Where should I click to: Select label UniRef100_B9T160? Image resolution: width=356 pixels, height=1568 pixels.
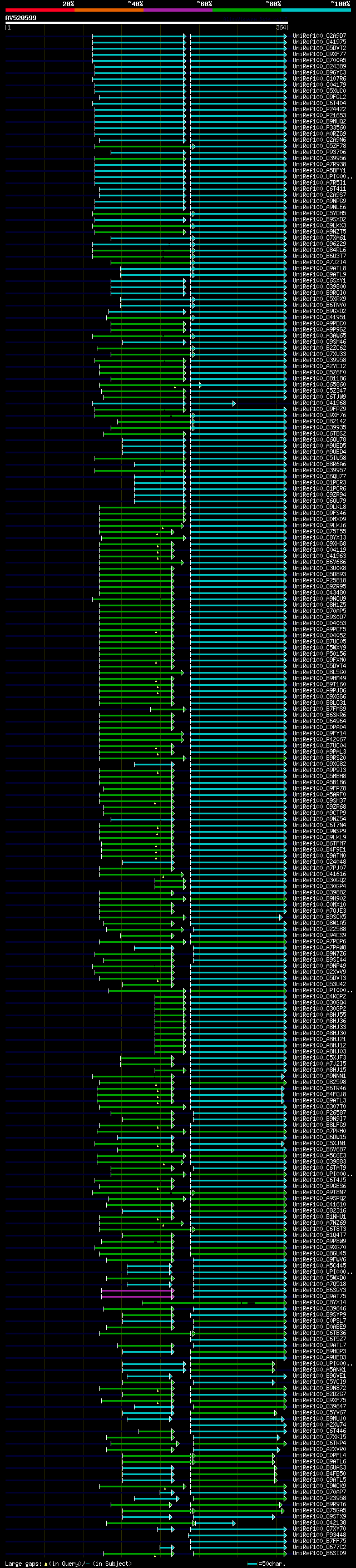(x=319, y=685)
